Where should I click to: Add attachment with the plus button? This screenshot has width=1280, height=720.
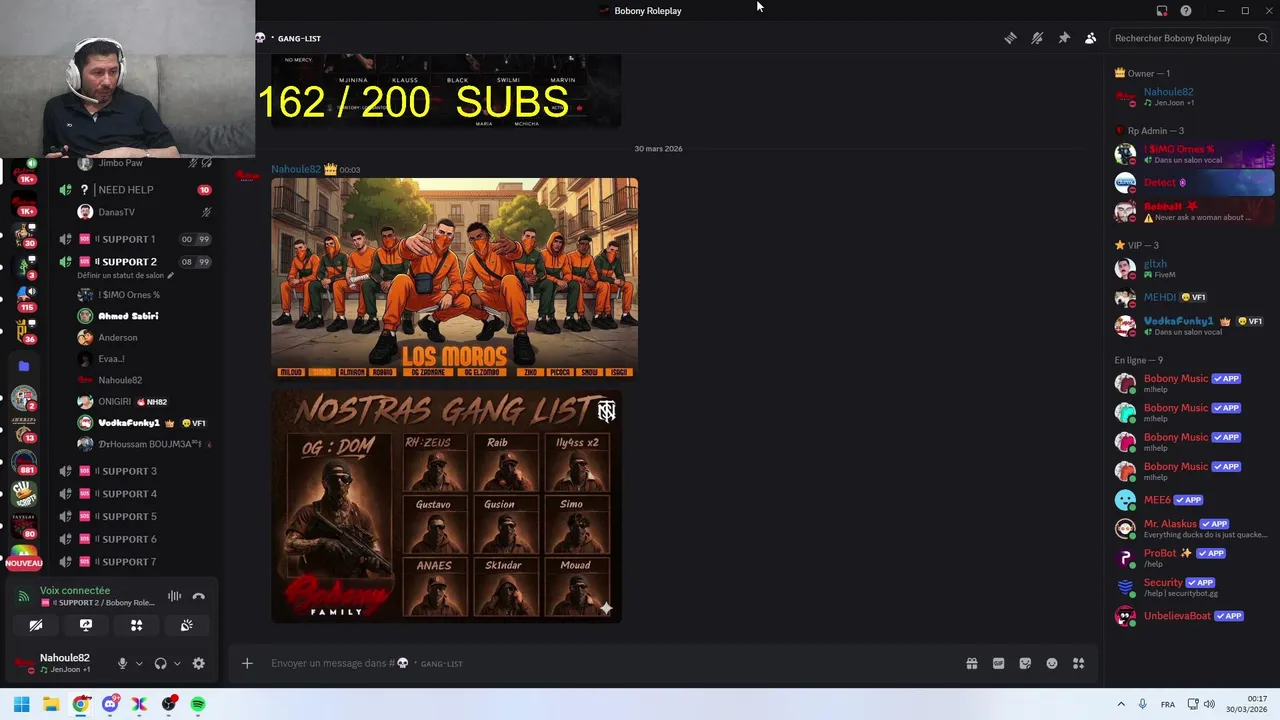click(247, 663)
